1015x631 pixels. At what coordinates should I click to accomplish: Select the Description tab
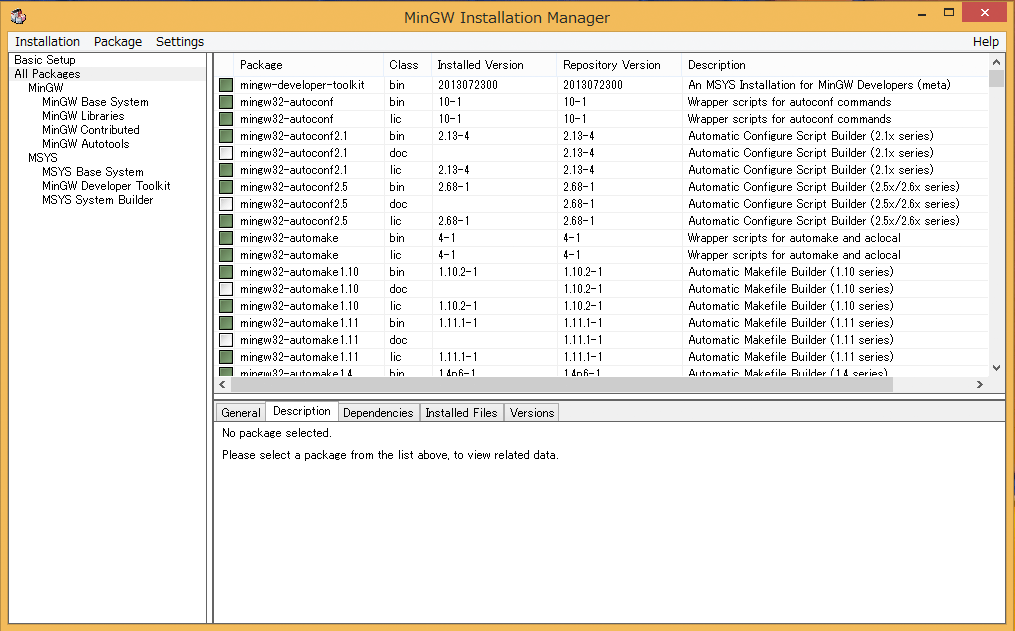pyautogui.click(x=302, y=411)
